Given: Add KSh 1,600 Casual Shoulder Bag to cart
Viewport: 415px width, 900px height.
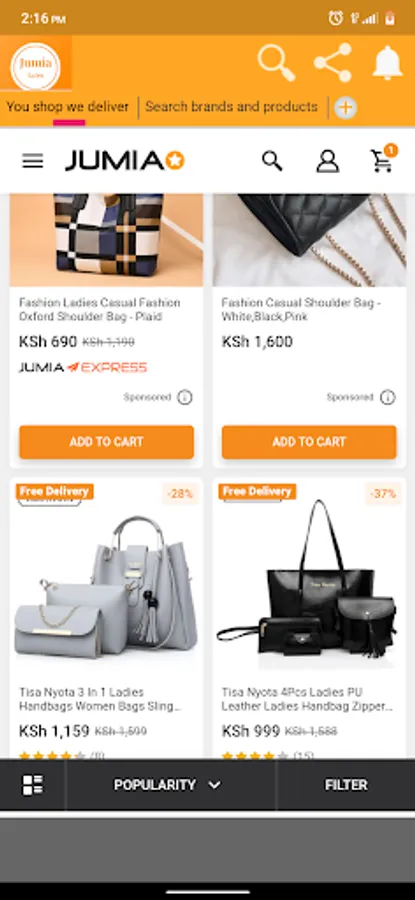Looking at the screenshot, I should click(309, 442).
